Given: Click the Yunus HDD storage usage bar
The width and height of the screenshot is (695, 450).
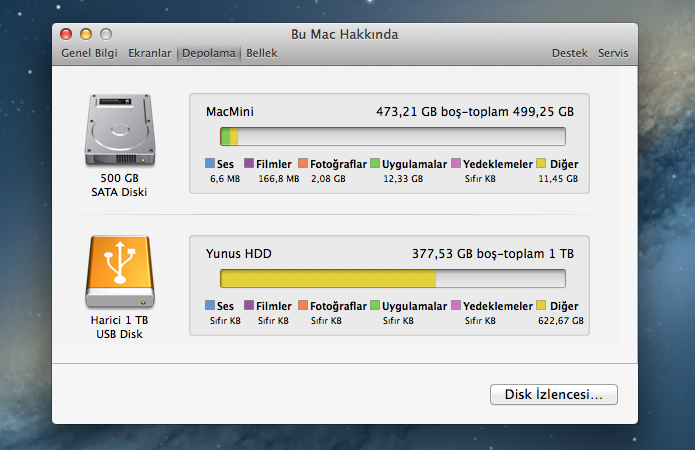Looking at the screenshot, I should click(393, 278).
